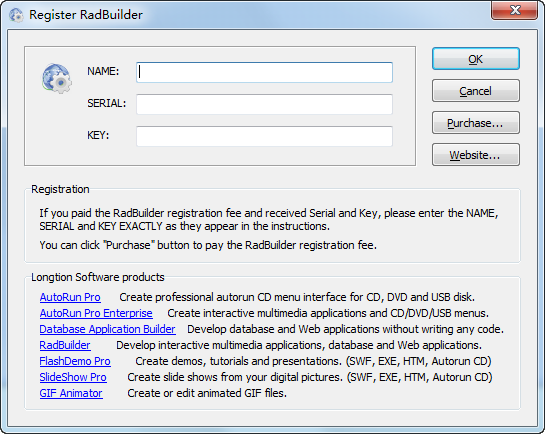545x434 pixels.
Task: Close the Register RadBuilder dialog
Action: tap(514, 10)
